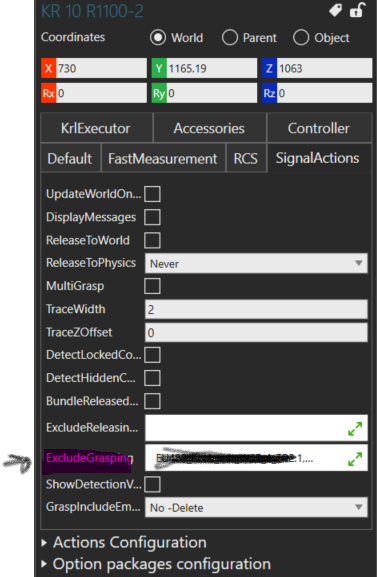Open expand editor for ExcludeReleasing field
Viewport: 377px width, 577px height.
pos(355,428)
